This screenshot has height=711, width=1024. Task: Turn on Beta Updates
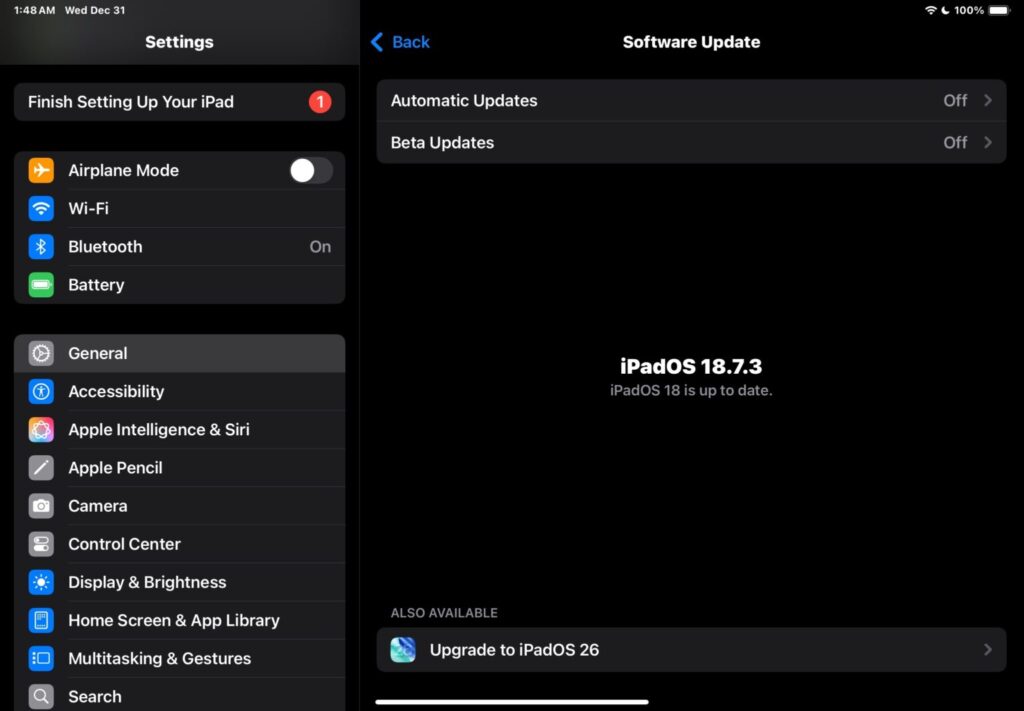(691, 142)
